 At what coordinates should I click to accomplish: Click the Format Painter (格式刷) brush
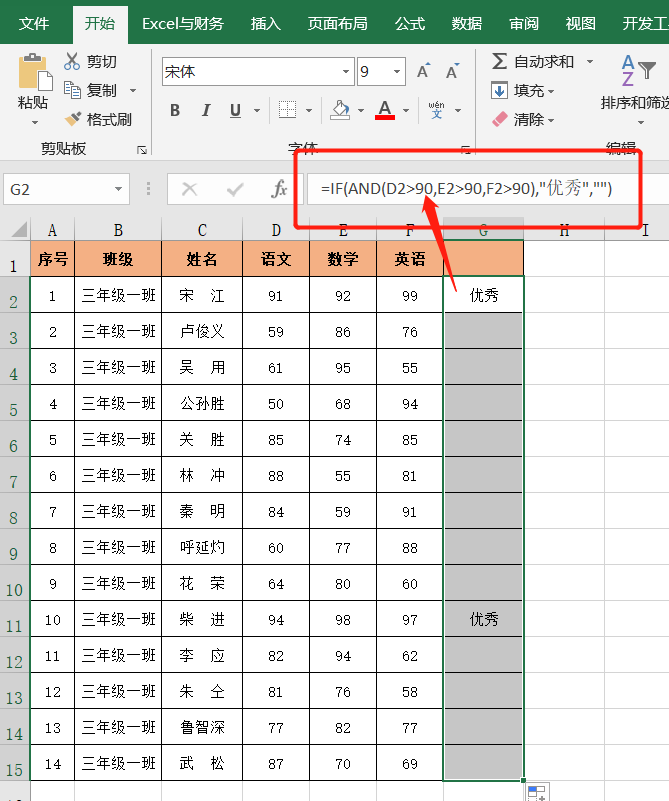pos(73,119)
